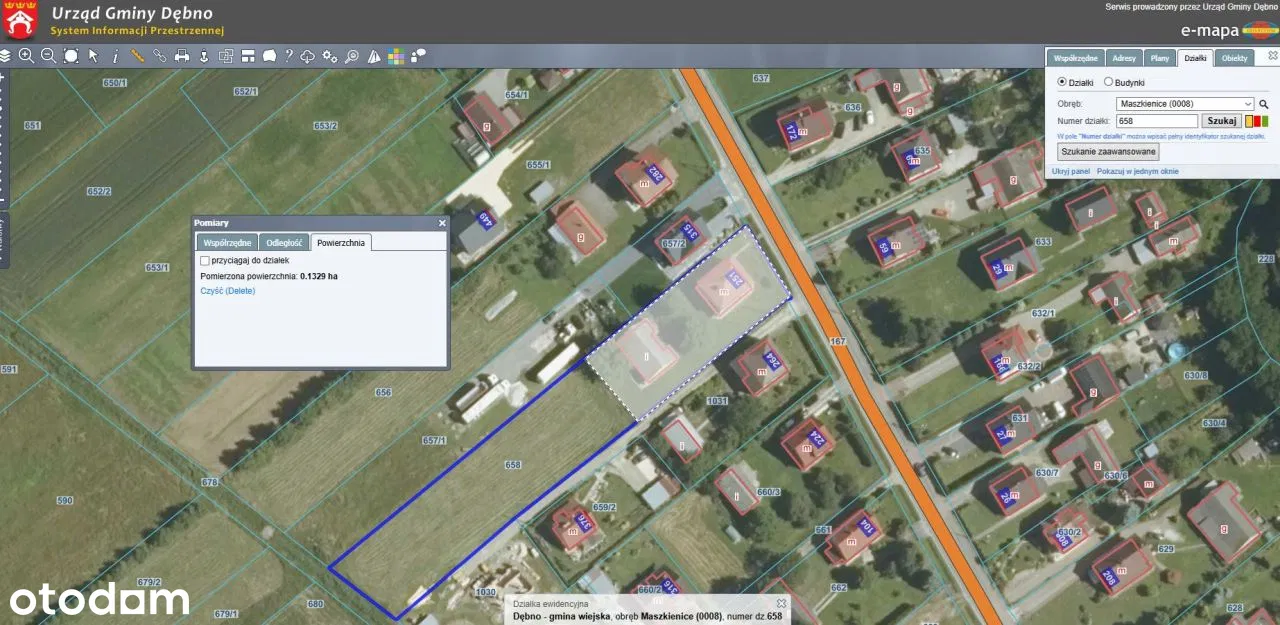This screenshot has width=1280, height=625.
Task: Switch to the Adresy tab
Action: pos(1124,58)
